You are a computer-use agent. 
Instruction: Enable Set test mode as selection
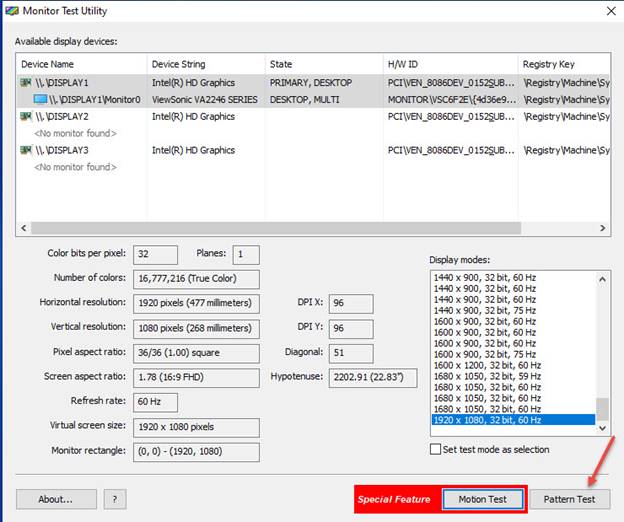(x=435, y=449)
